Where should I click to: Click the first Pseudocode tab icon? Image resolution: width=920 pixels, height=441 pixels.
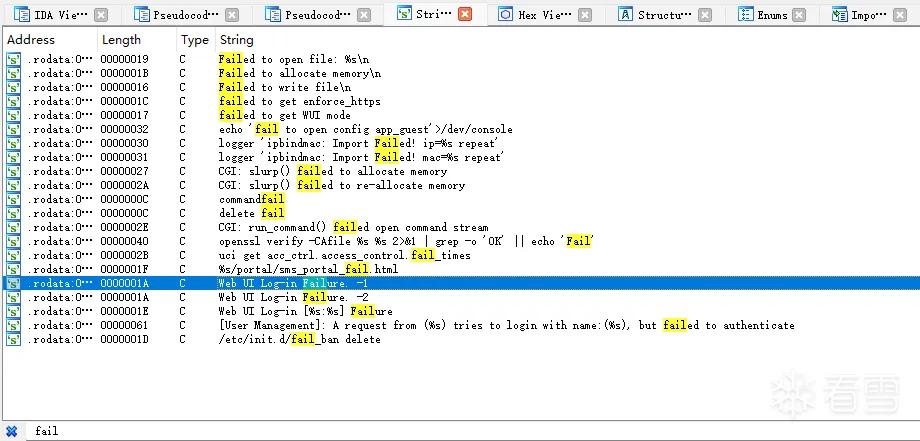[x=141, y=15]
